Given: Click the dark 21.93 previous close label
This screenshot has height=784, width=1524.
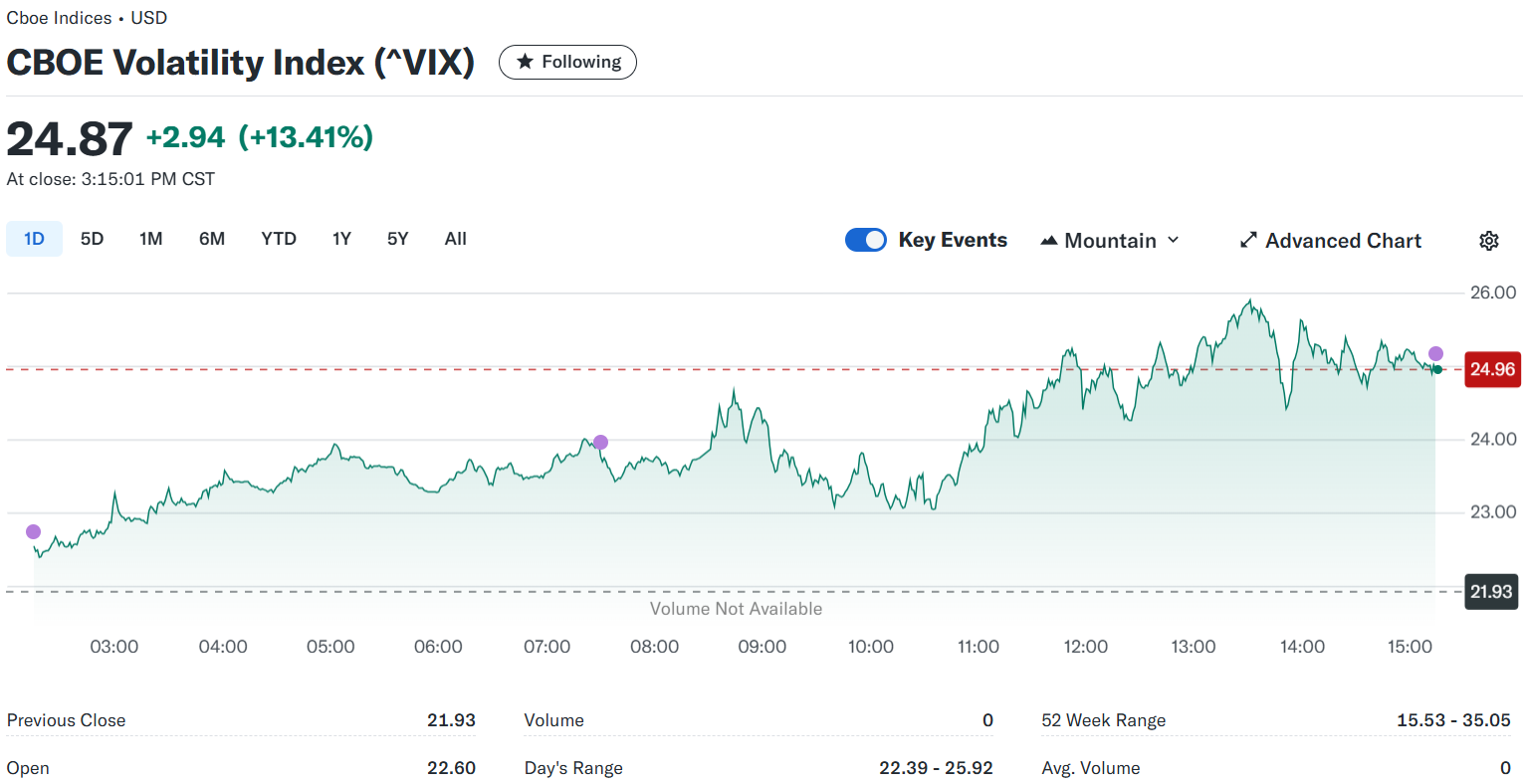Looking at the screenshot, I should (1491, 592).
